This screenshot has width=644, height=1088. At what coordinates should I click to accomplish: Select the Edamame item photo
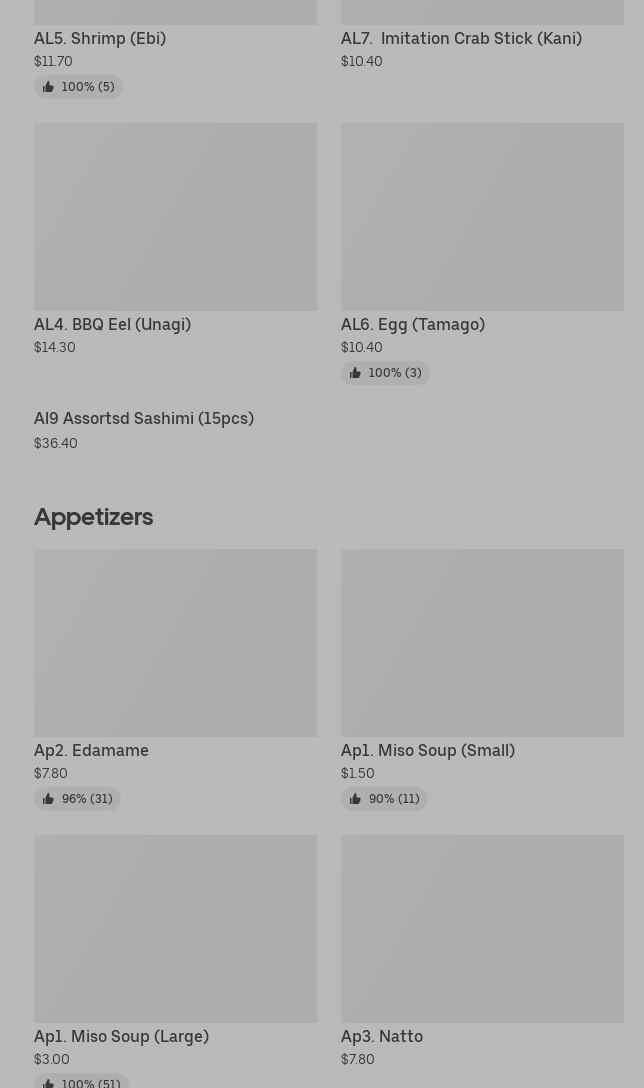175,642
